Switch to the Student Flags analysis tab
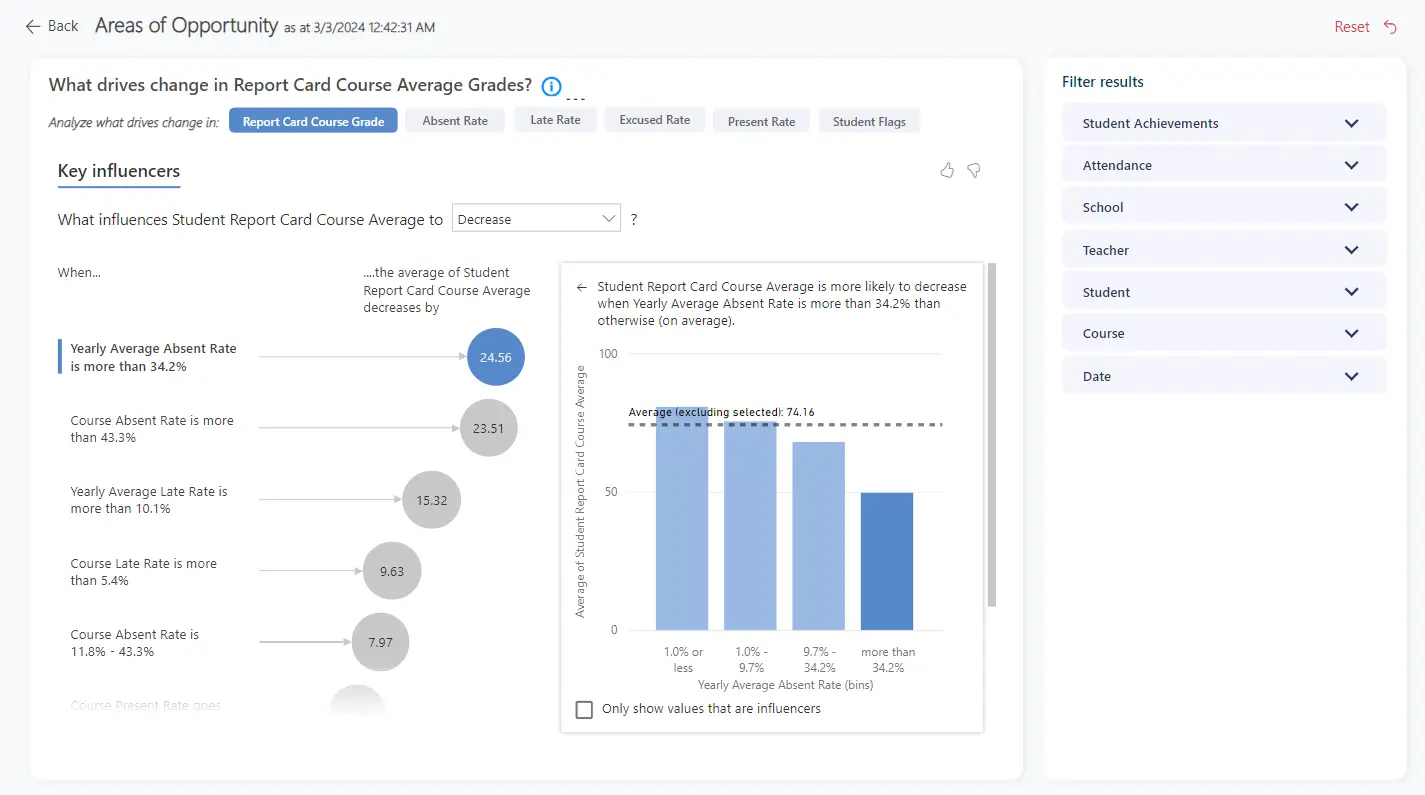Screen dimensions: 1425x795 [x=869, y=120]
